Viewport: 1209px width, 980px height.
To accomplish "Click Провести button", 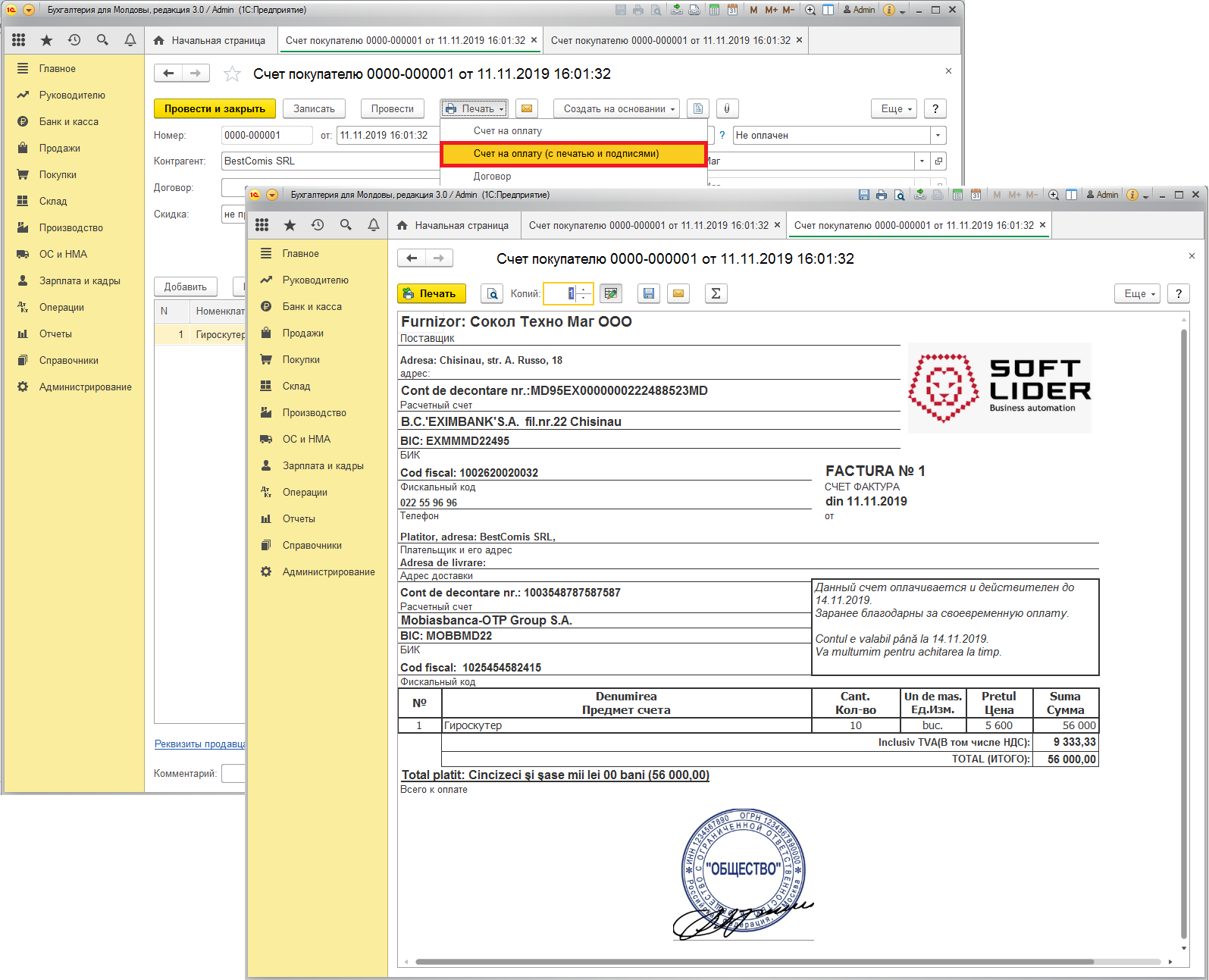I will (x=393, y=108).
